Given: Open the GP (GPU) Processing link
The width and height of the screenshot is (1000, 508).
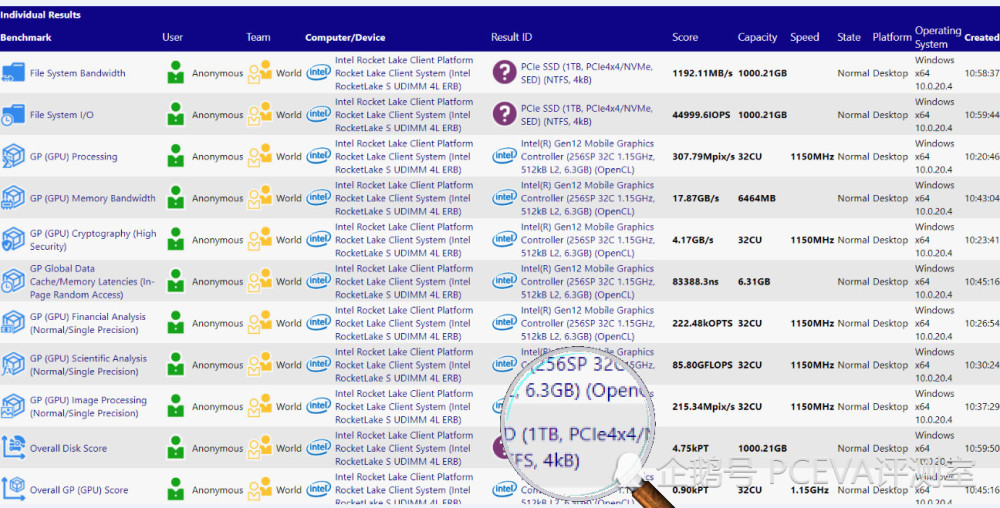Looking at the screenshot, I should point(73,157).
